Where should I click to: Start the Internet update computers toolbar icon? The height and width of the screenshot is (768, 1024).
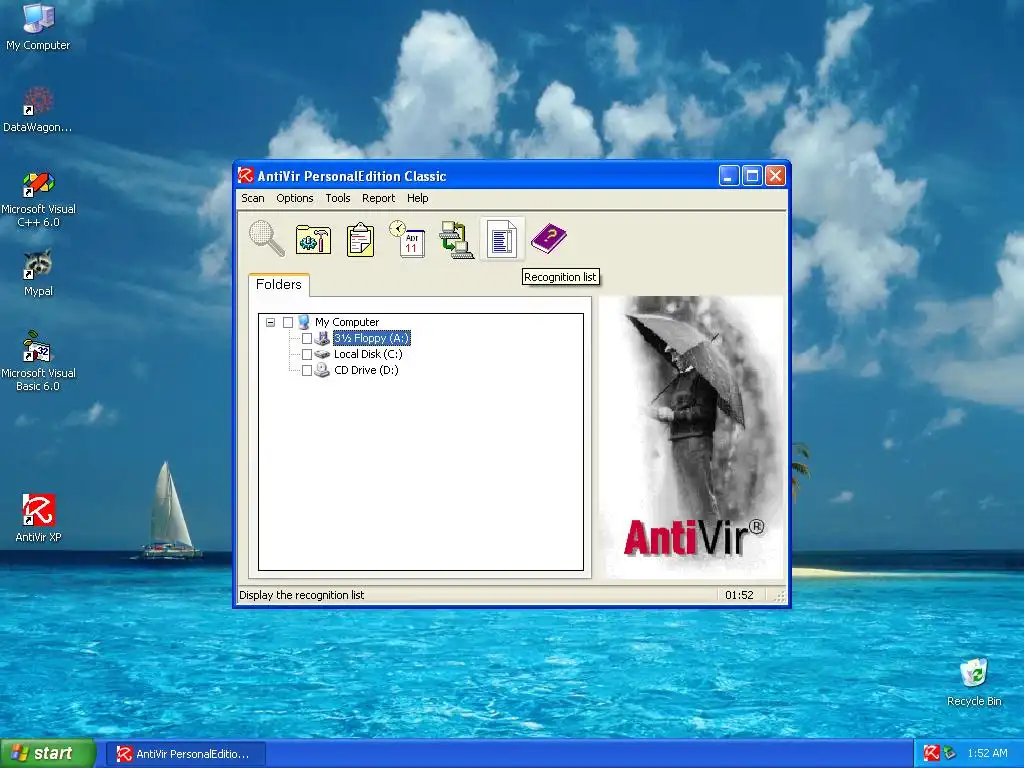[456, 240]
